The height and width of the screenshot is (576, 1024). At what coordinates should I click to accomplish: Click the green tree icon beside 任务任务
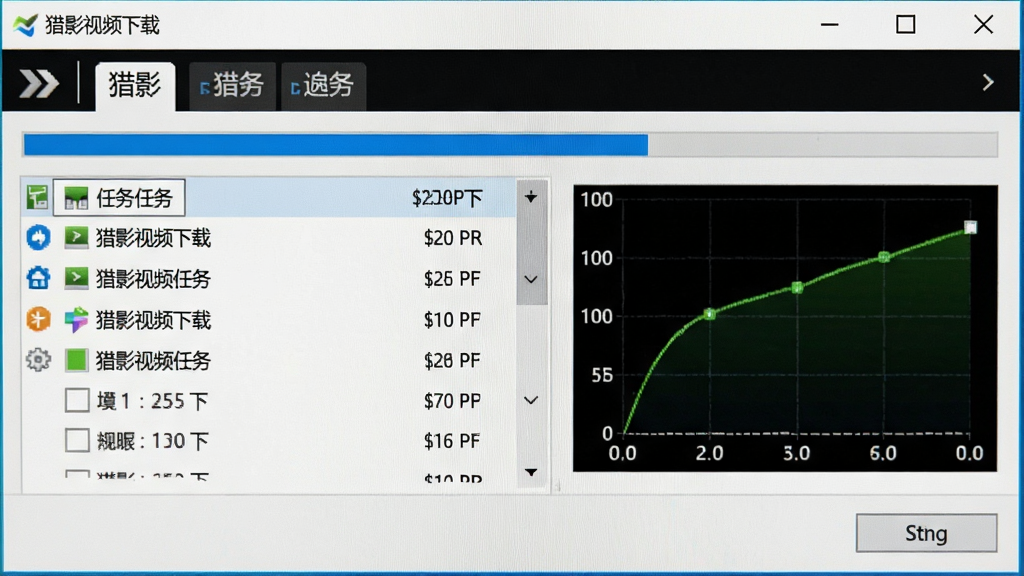pyautogui.click(x=37, y=197)
